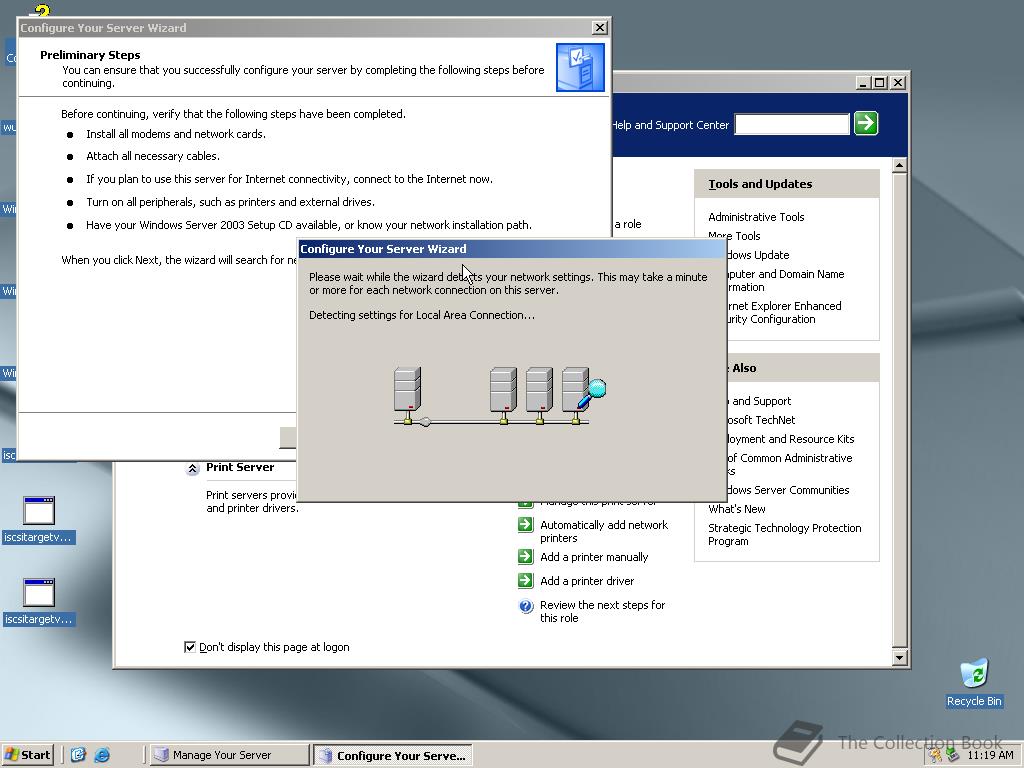Open the Recycle Bin desktop icon

point(974,682)
